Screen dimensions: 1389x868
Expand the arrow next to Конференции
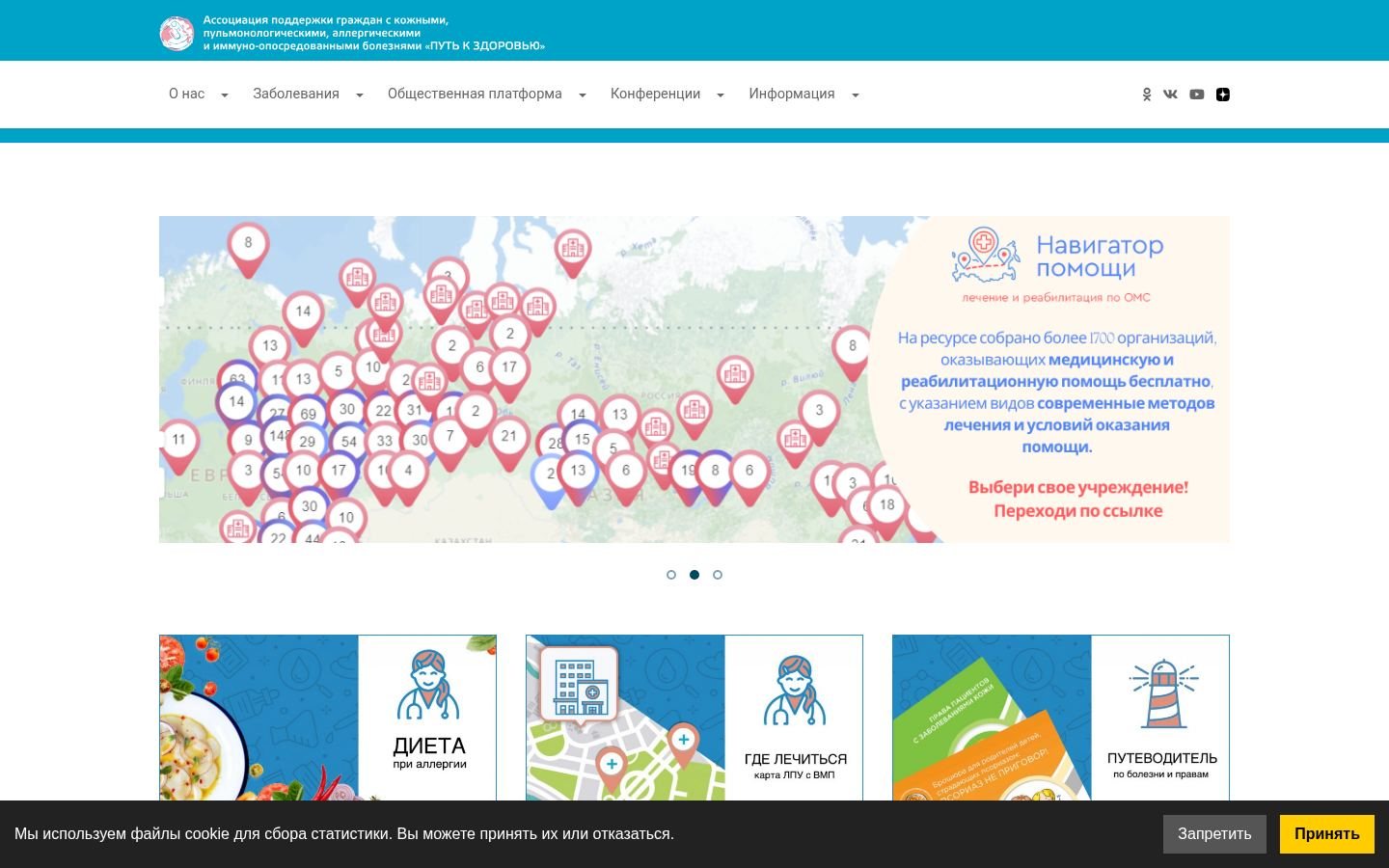pyautogui.click(x=721, y=95)
